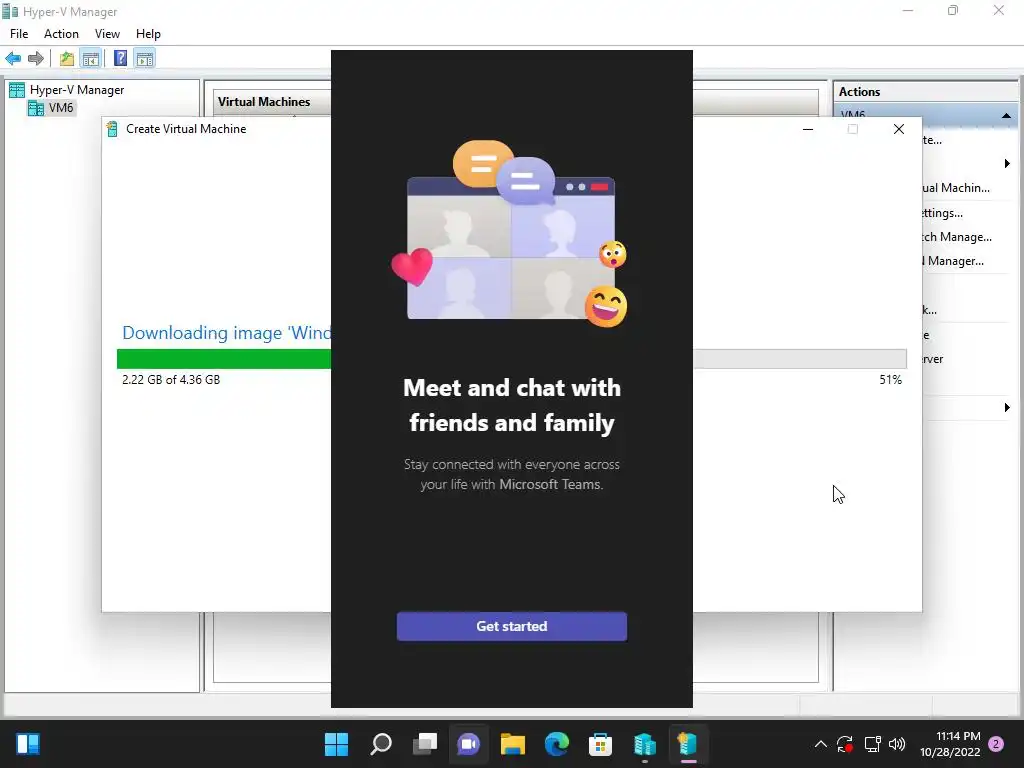Click the Virtual Machines panel header

(264, 102)
